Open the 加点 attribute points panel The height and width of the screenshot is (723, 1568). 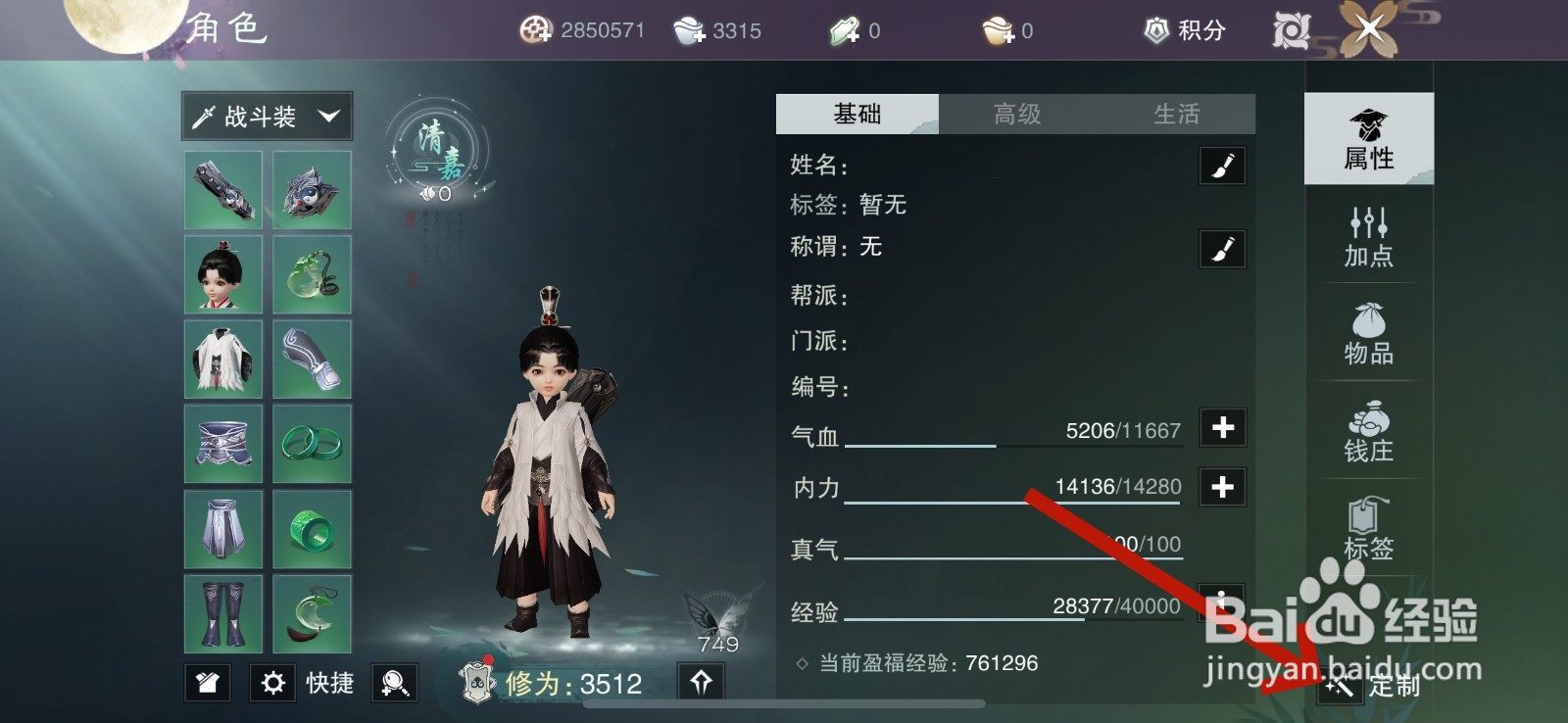click(1368, 236)
